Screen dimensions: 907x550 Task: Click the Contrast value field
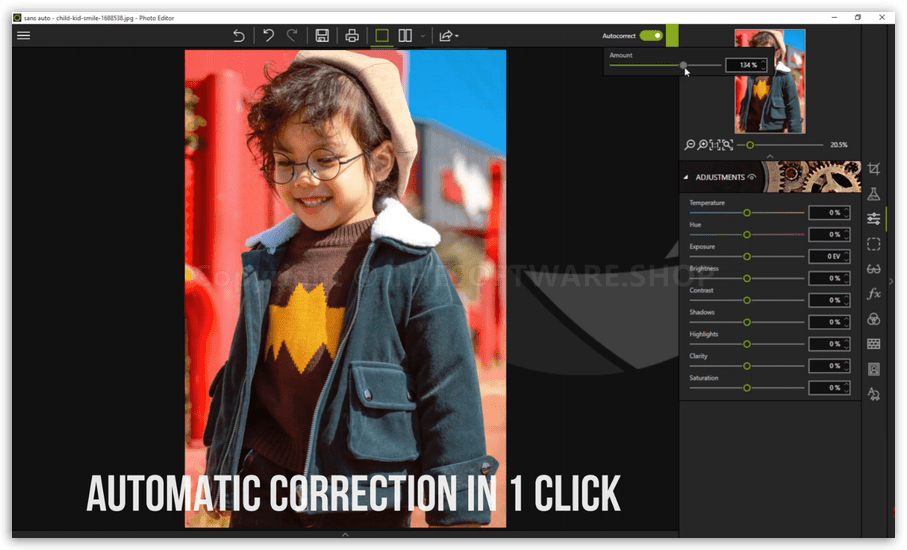click(829, 300)
